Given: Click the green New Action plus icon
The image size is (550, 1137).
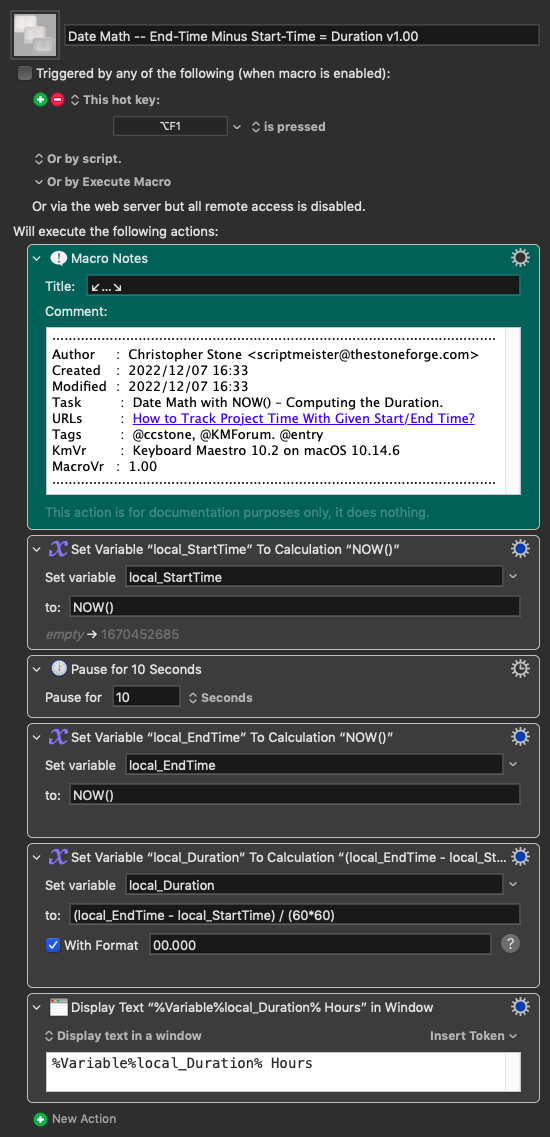Looking at the screenshot, I should pos(41,1119).
